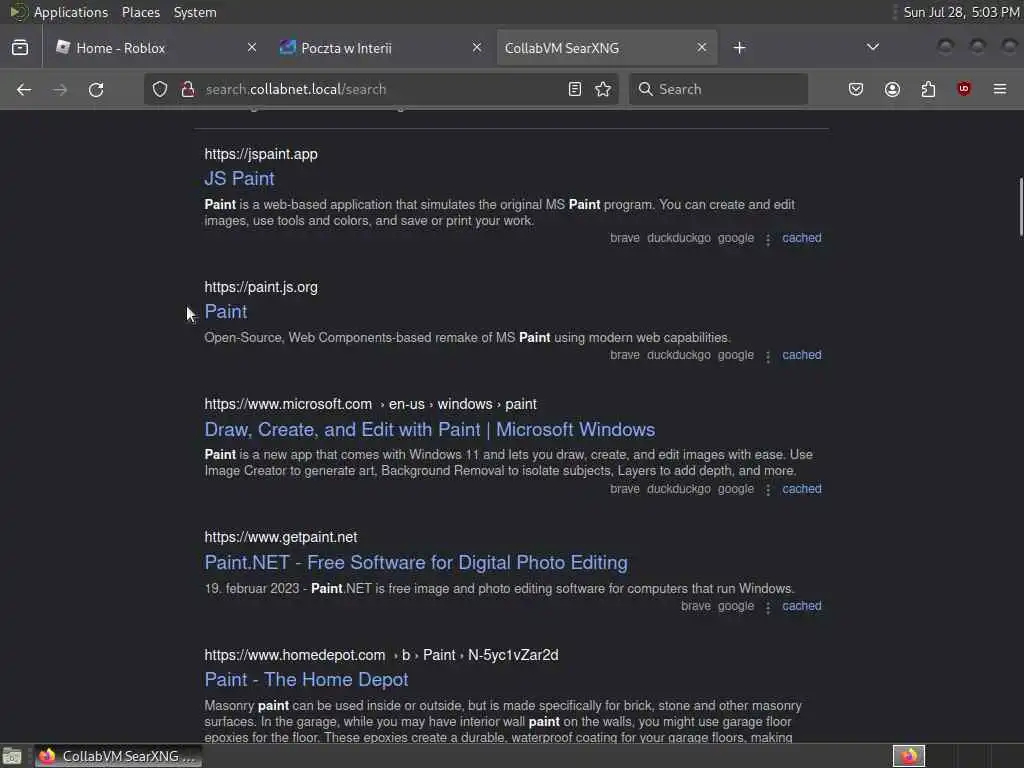Viewport: 1024px width, 768px height.
Task: Open the Pocket save button
Action: pyautogui.click(x=856, y=89)
